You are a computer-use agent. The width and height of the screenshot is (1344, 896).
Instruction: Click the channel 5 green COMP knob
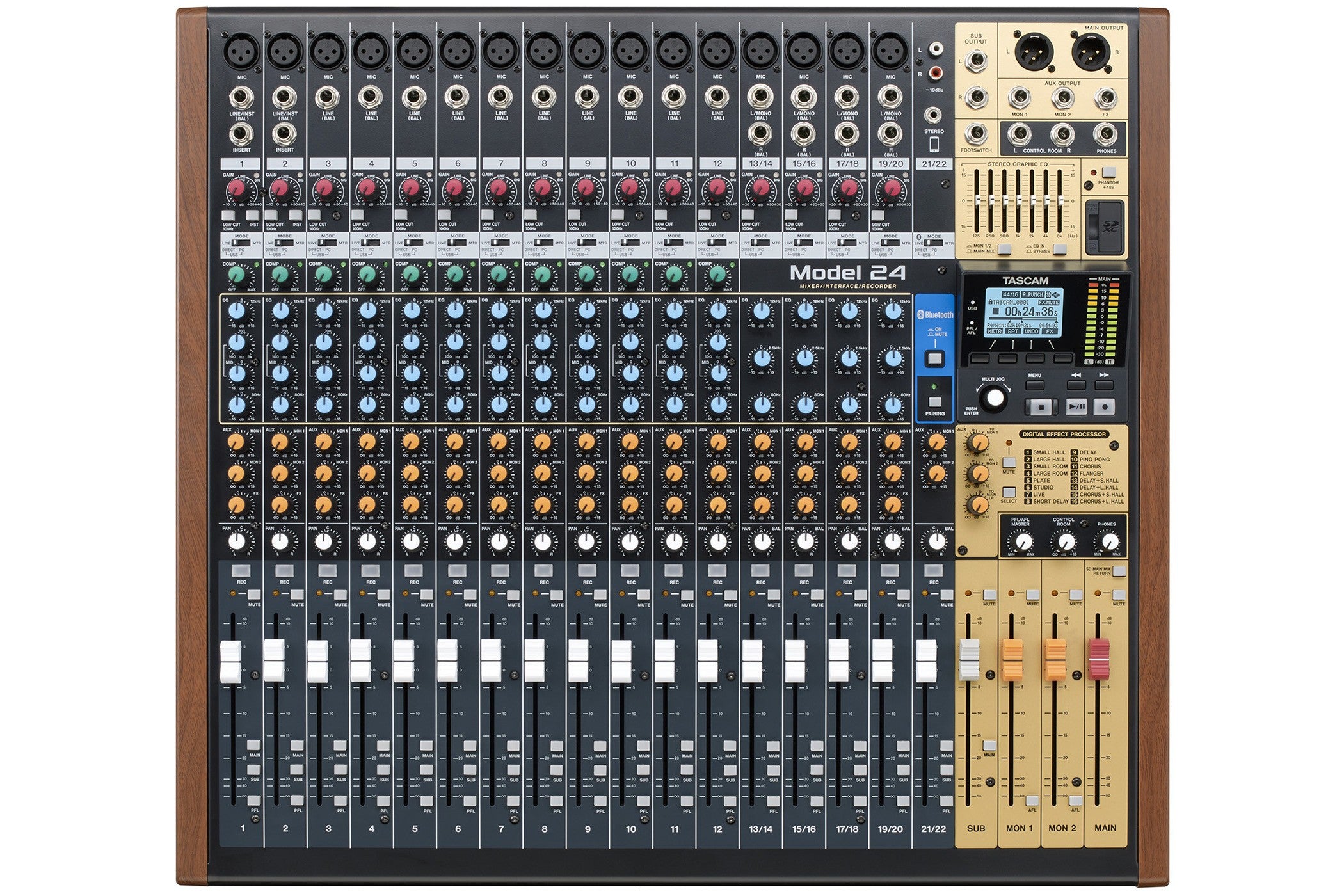click(x=411, y=275)
